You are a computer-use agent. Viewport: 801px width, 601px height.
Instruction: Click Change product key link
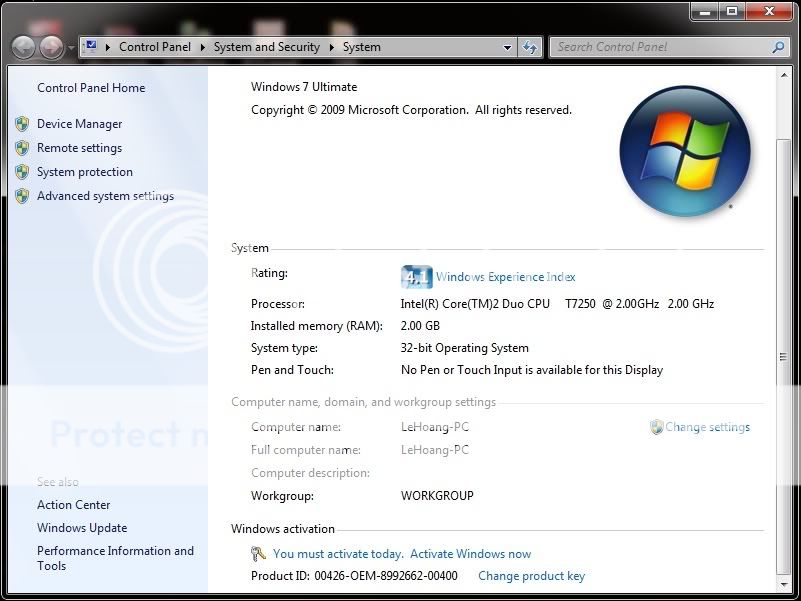pos(531,576)
